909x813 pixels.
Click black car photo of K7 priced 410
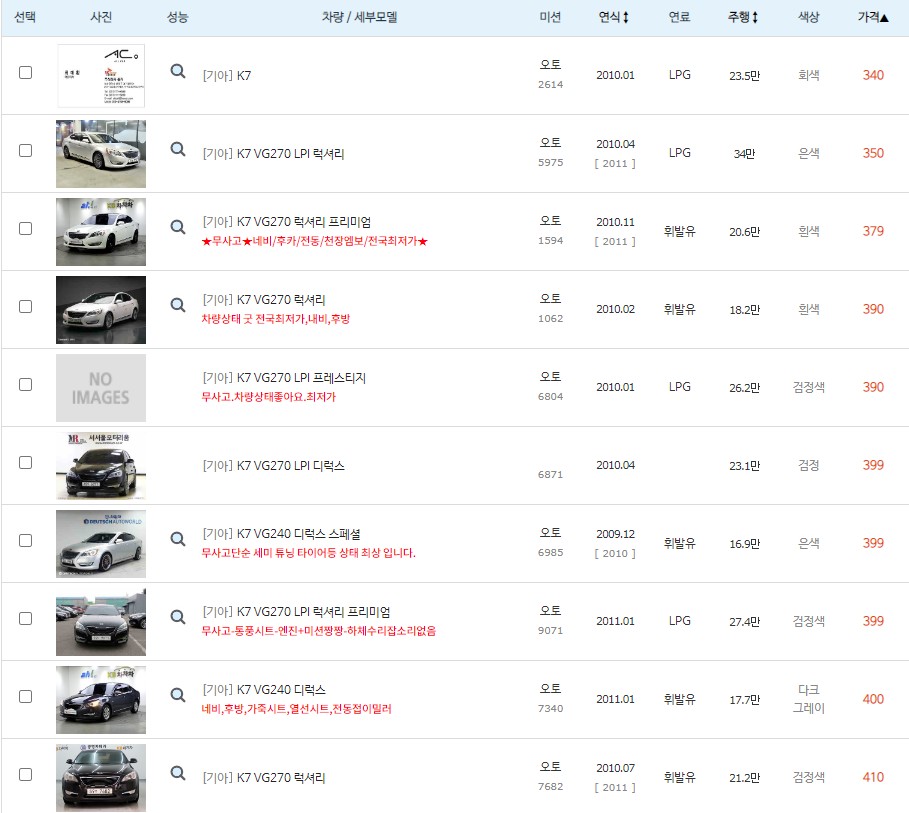click(101, 778)
